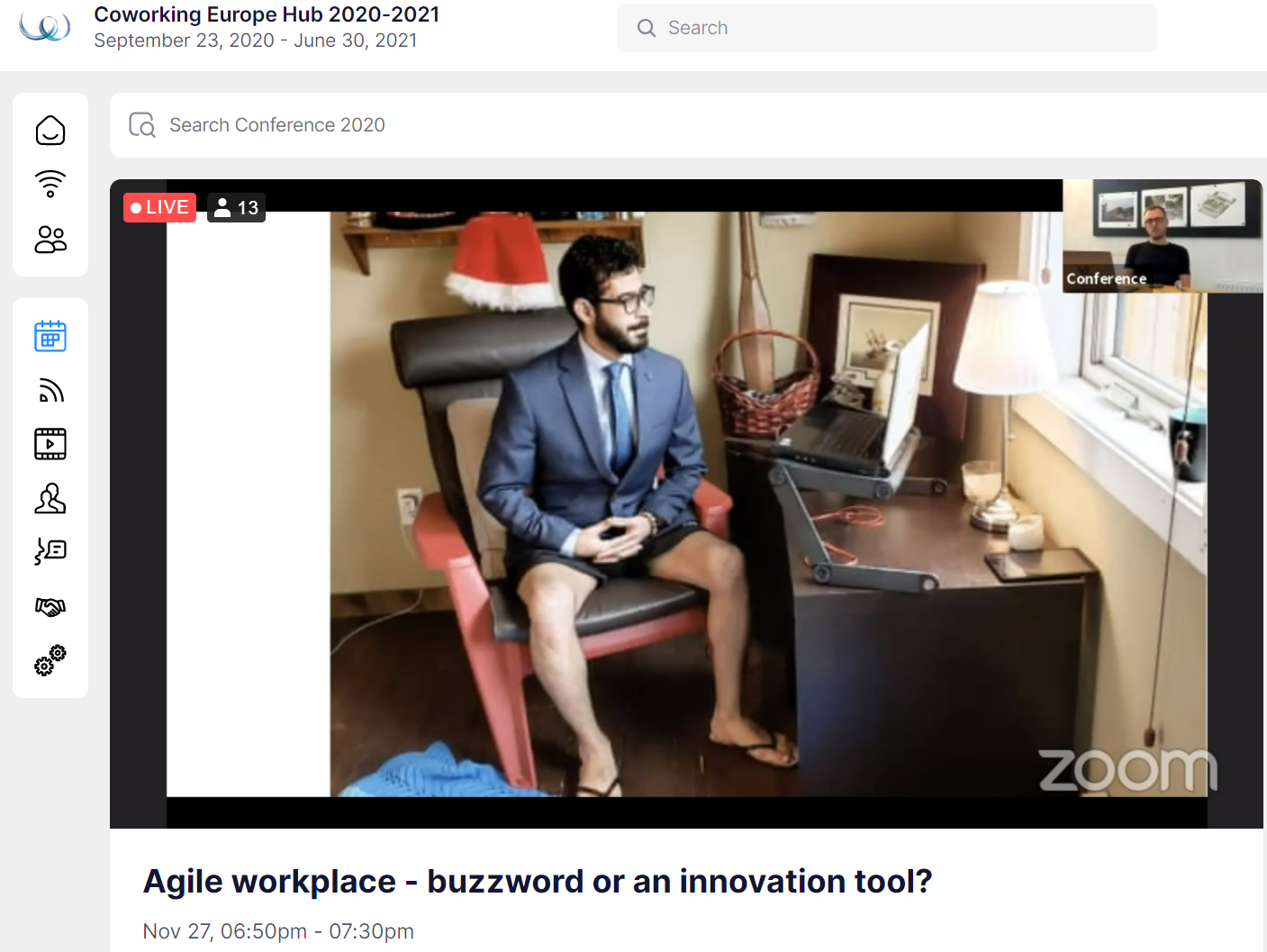Click the LIVE badge on the video
1267x952 pixels.
click(x=159, y=207)
